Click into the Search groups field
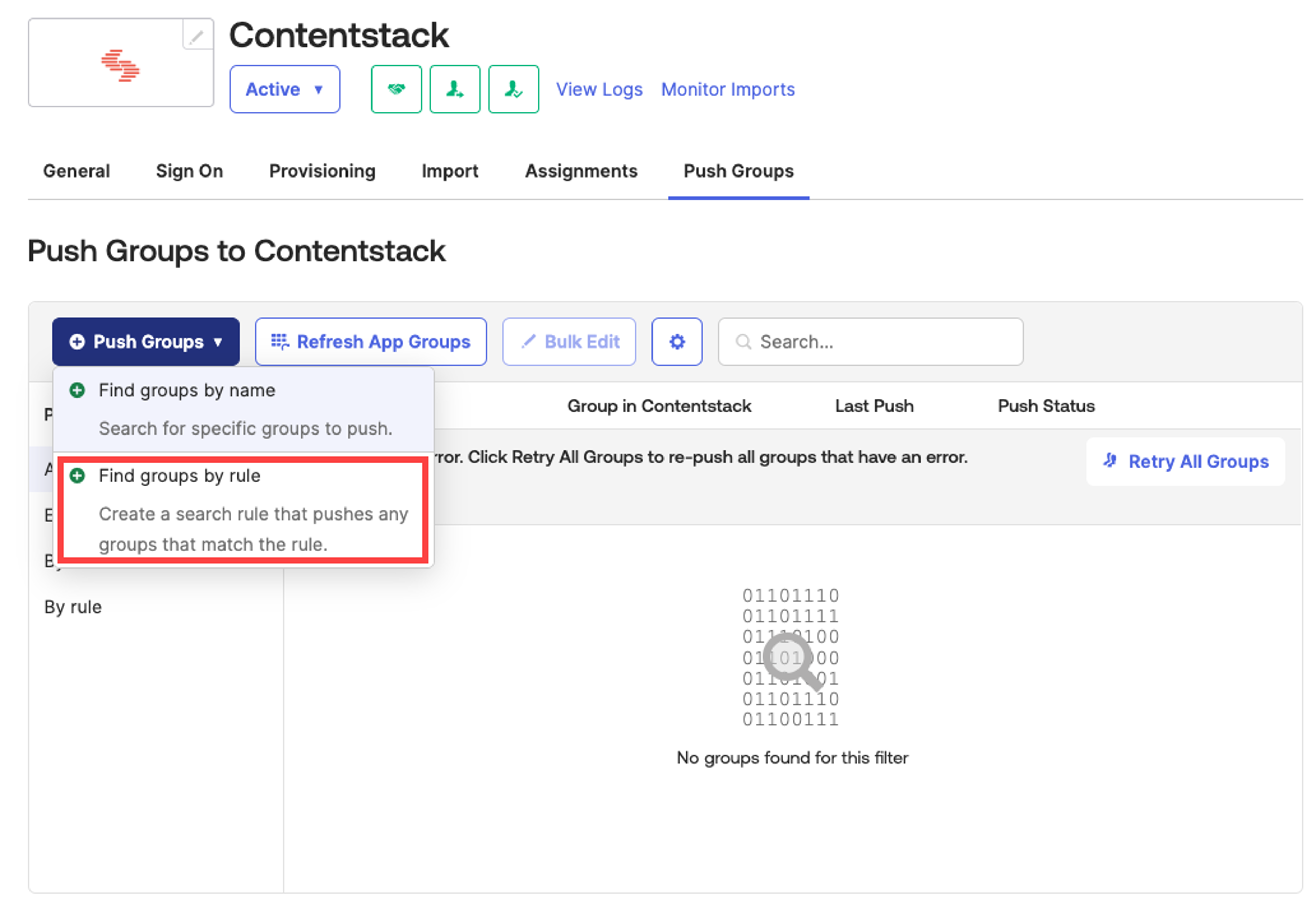 pyautogui.click(x=870, y=342)
